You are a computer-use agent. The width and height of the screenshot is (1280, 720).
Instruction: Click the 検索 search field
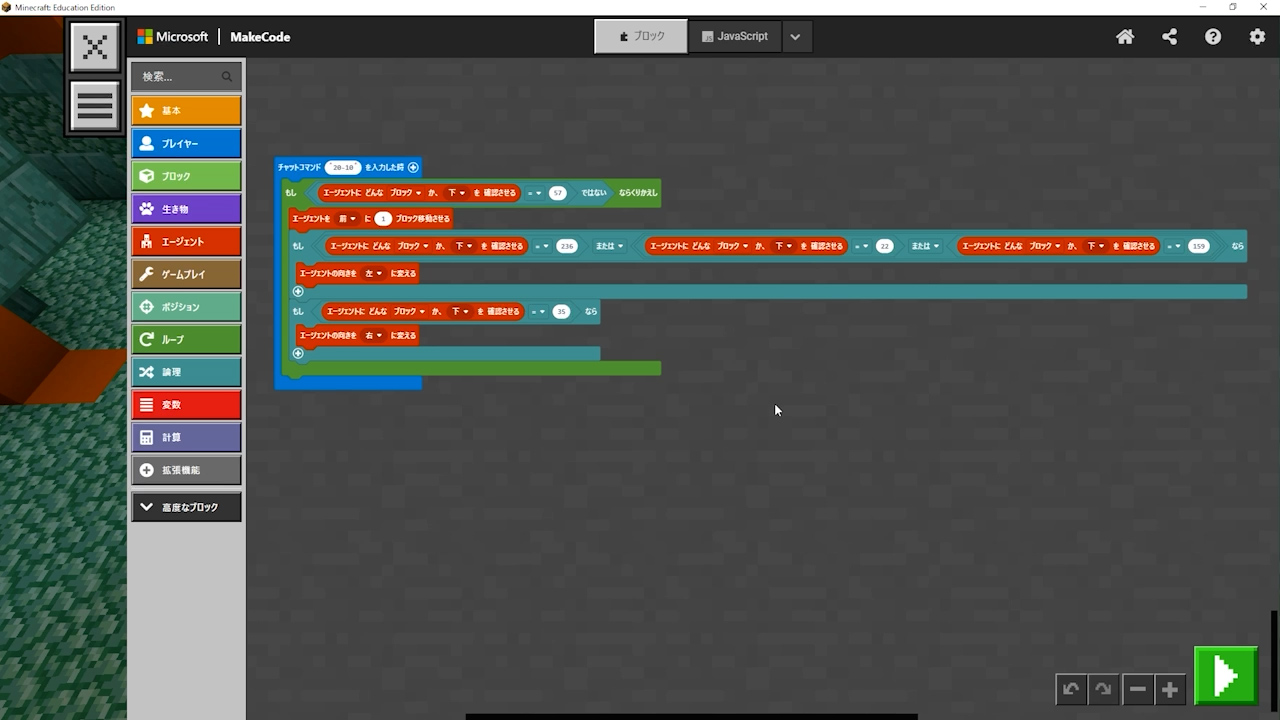[x=180, y=76]
